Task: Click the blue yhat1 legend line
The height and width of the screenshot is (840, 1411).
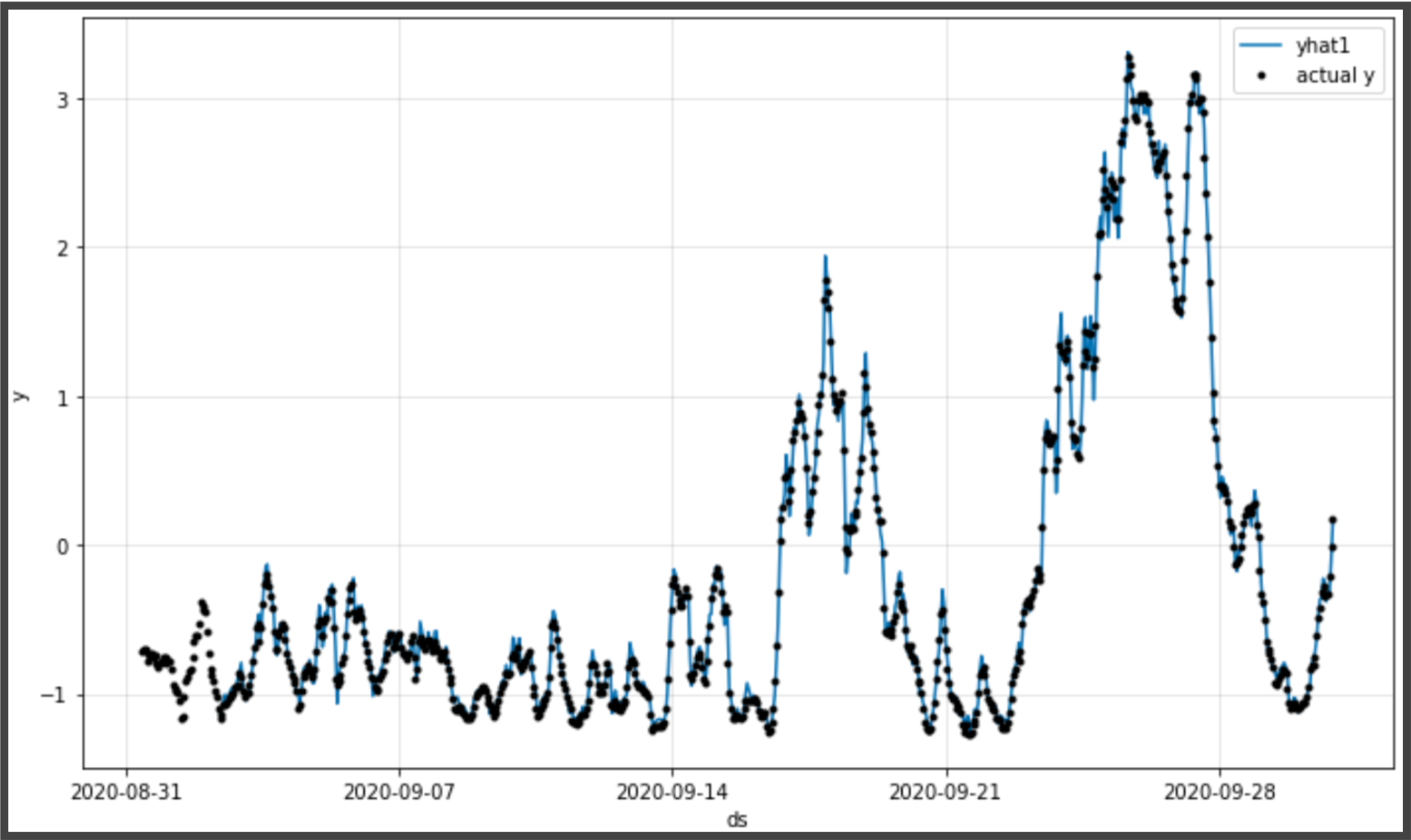Action: (1261, 46)
